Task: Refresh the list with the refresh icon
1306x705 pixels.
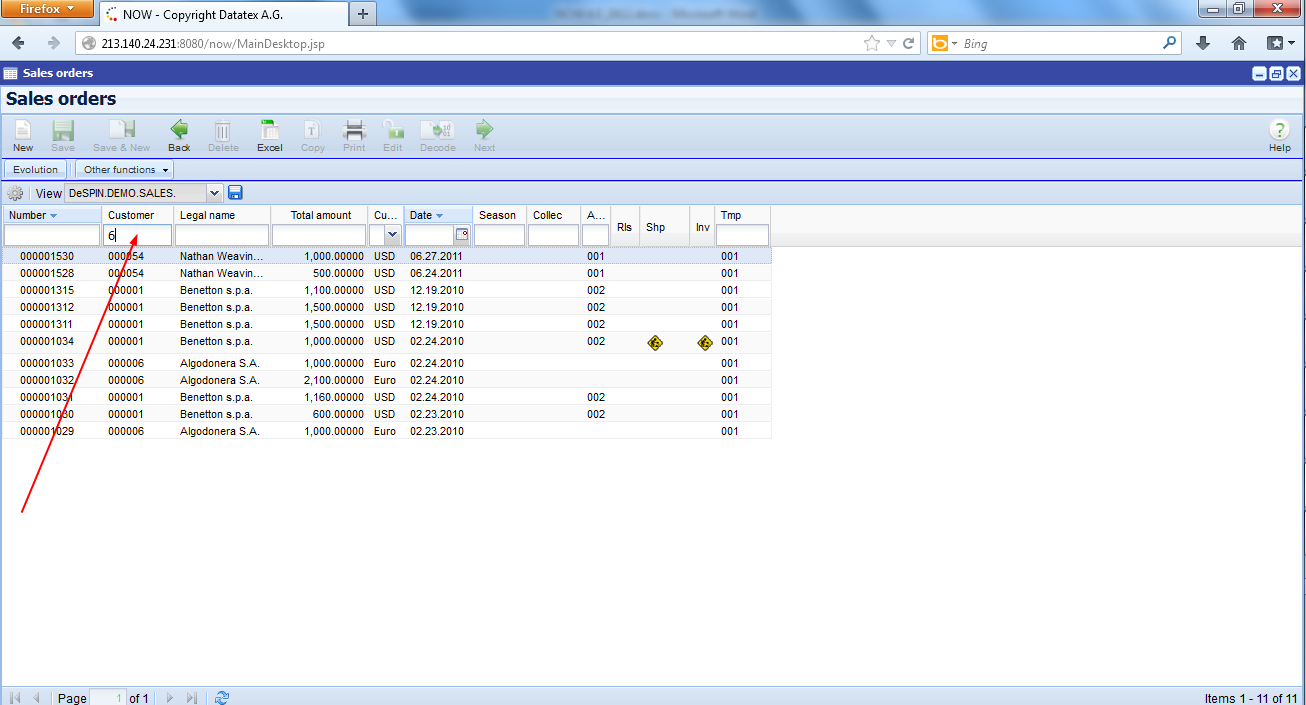Action: tap(221, 698)
